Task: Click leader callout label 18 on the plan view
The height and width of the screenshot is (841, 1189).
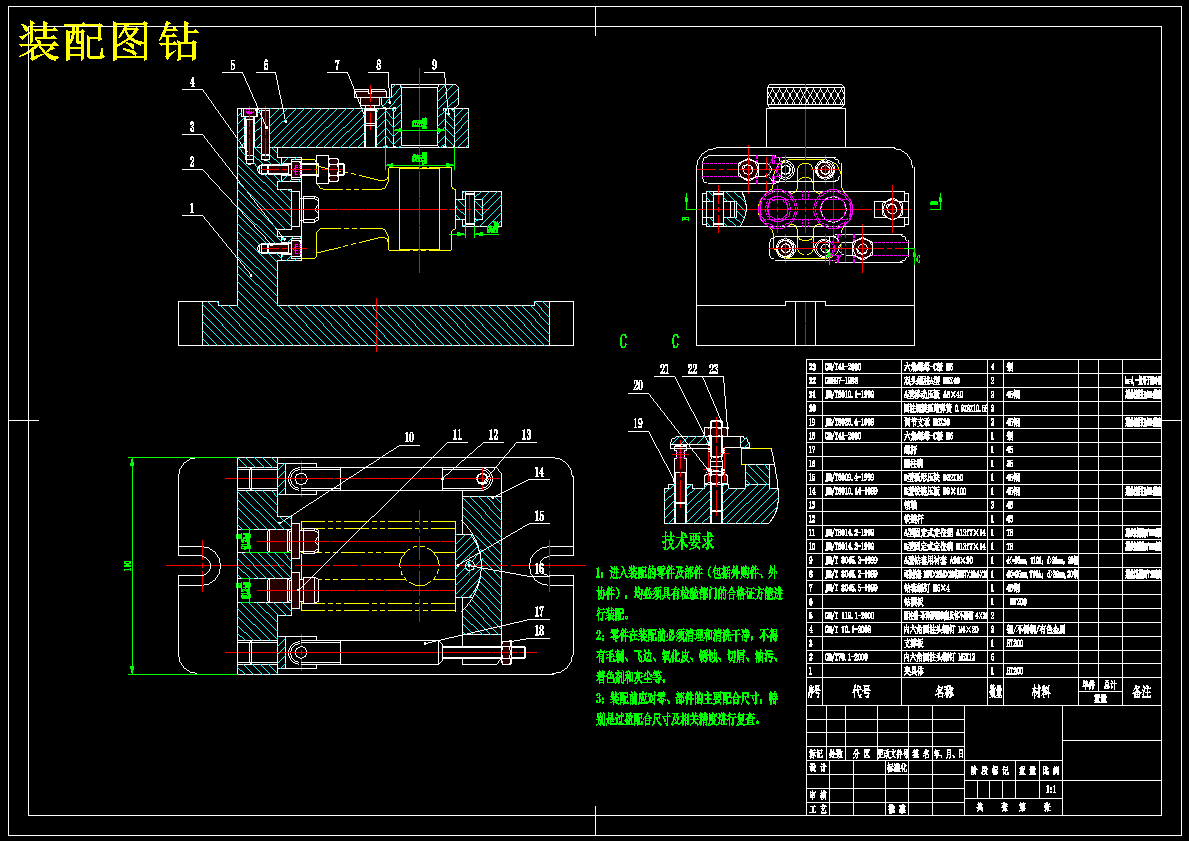Action: click(539, 629)
